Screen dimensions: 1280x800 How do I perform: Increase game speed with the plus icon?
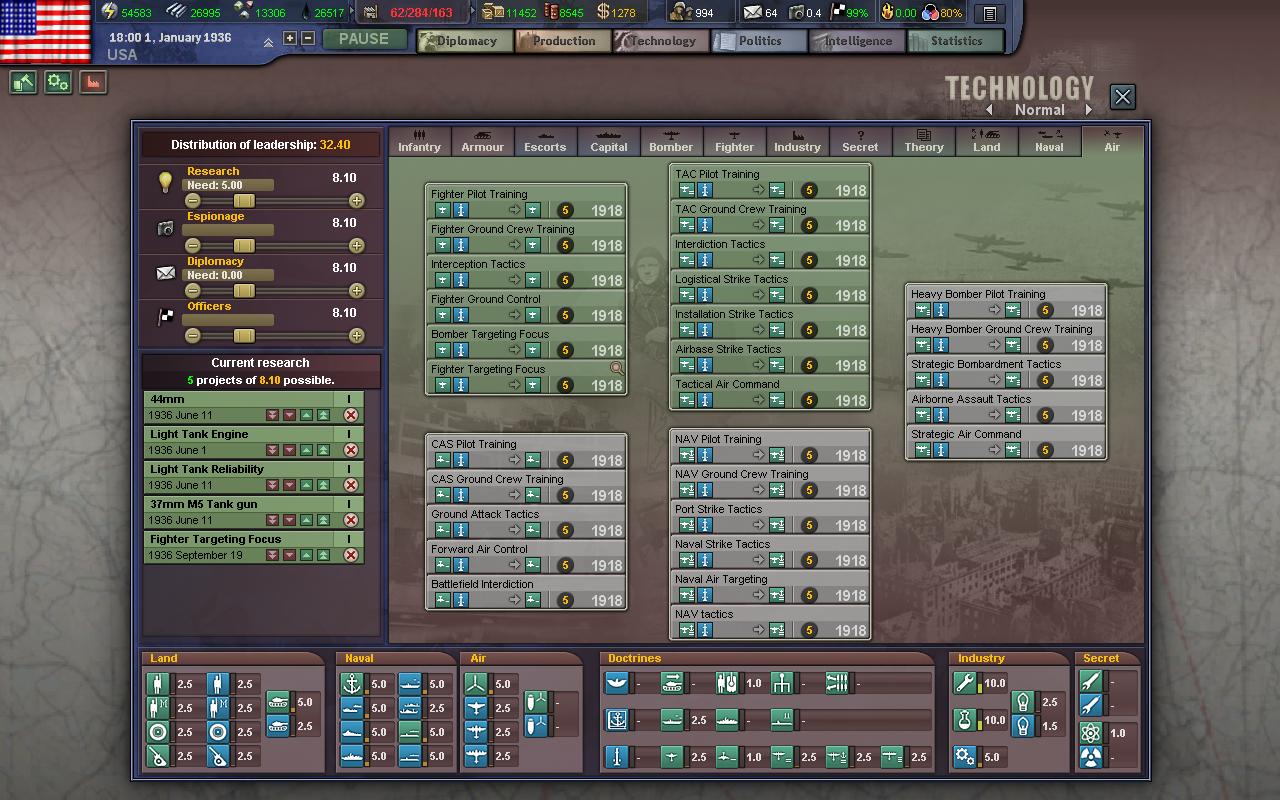point(290,38)
